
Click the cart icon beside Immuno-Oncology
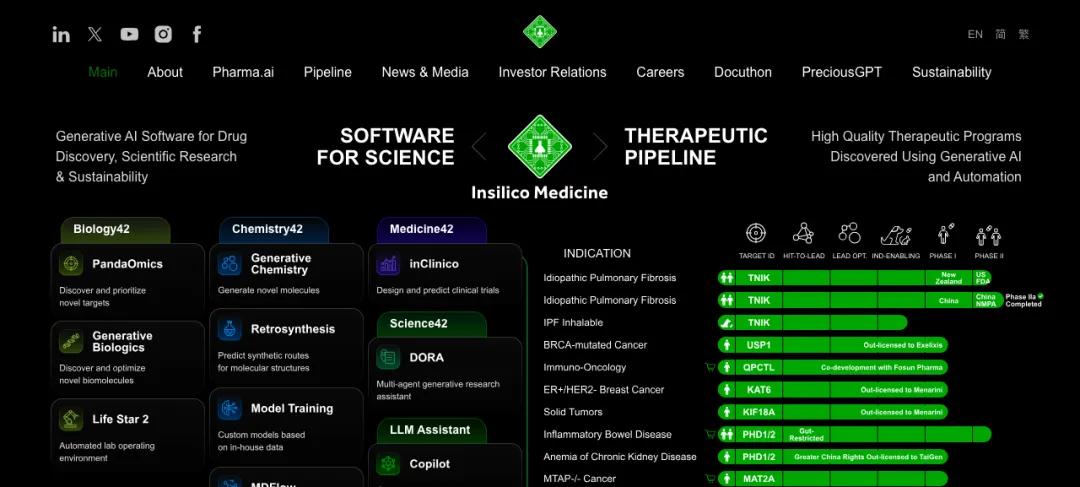pyautogui.click(x=709, y=367)
